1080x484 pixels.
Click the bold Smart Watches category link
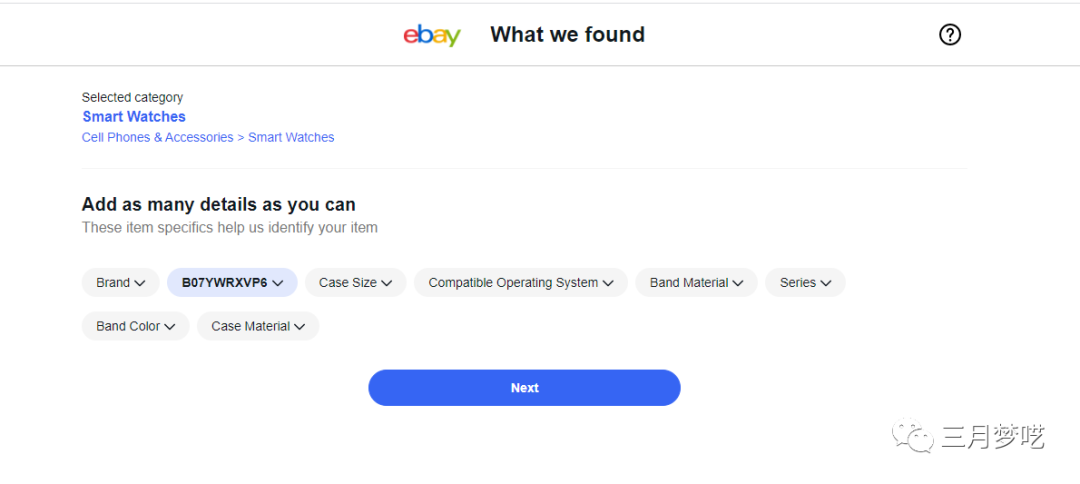coord(134,117)
